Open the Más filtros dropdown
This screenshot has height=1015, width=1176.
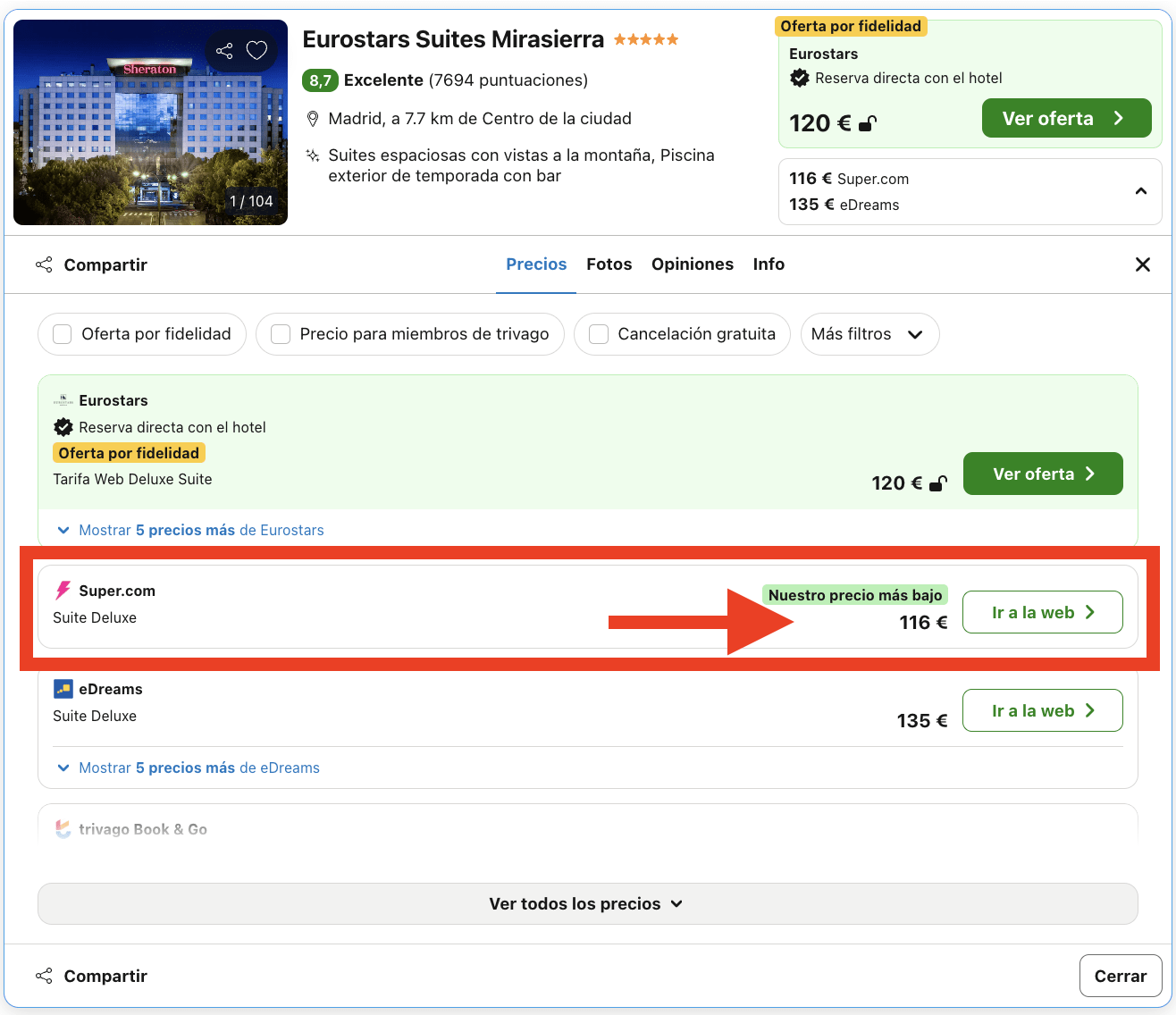[x=869, y=334]
